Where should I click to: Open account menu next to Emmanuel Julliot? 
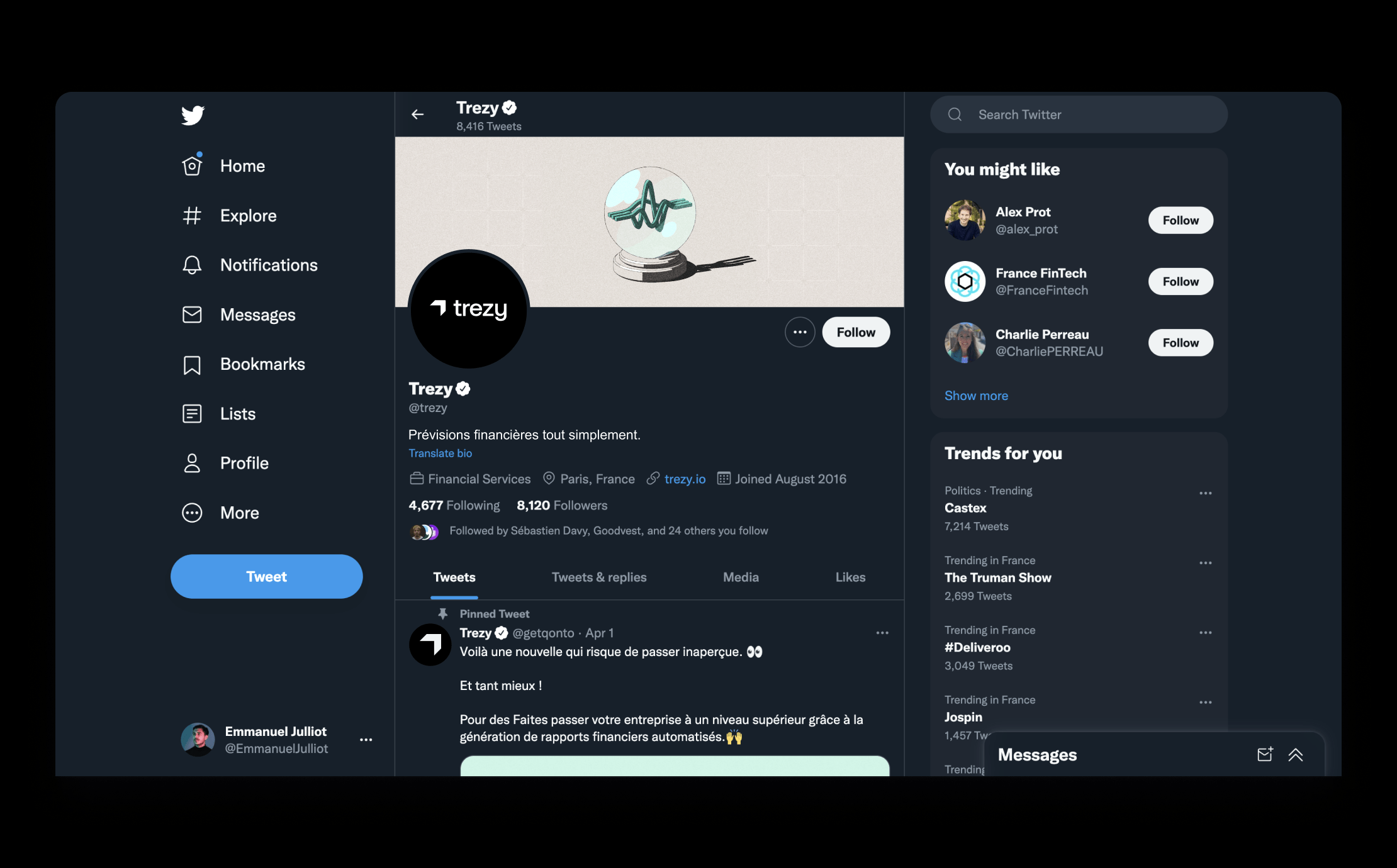[366, 740]
